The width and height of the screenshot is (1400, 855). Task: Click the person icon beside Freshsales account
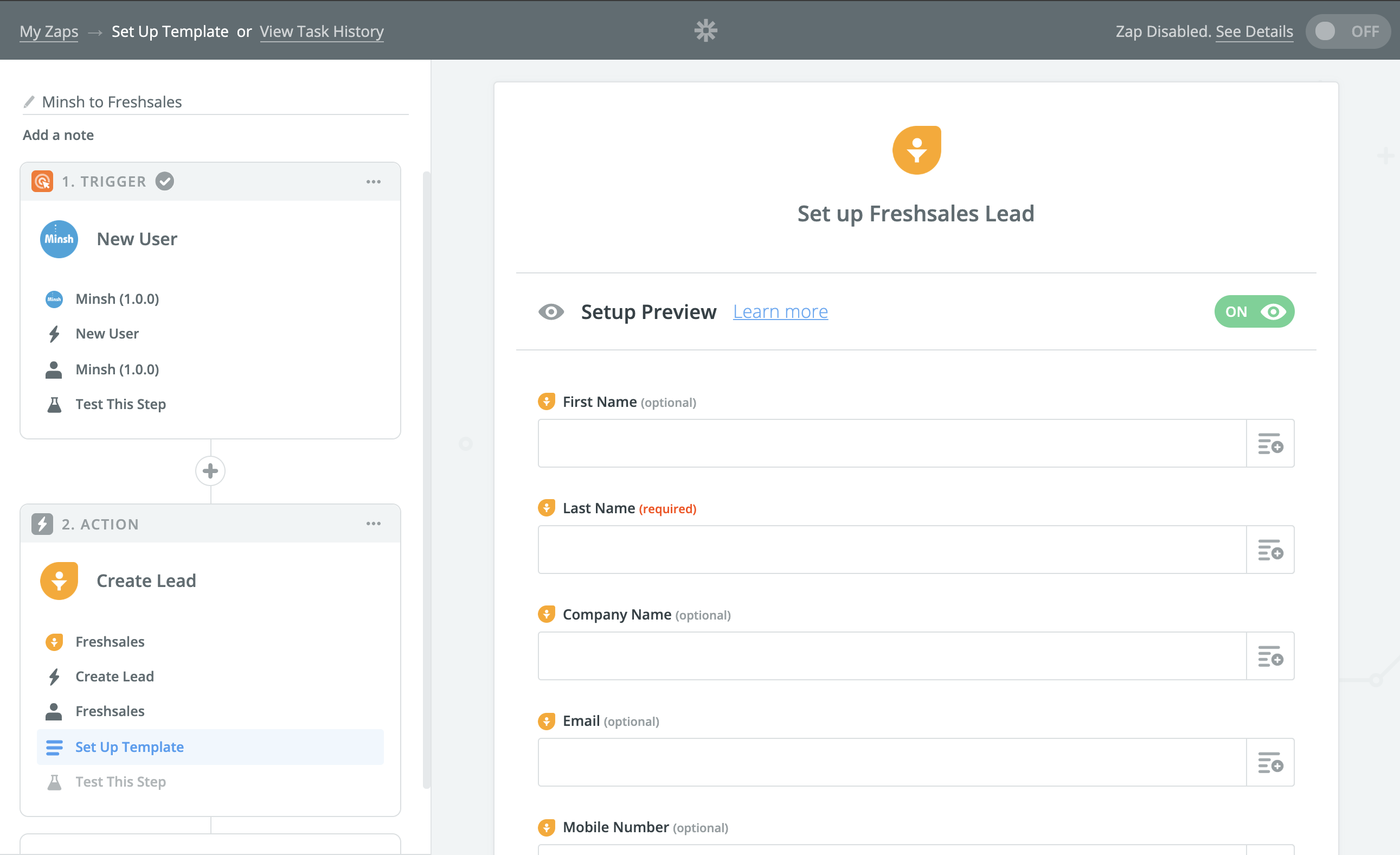(54, 711)
